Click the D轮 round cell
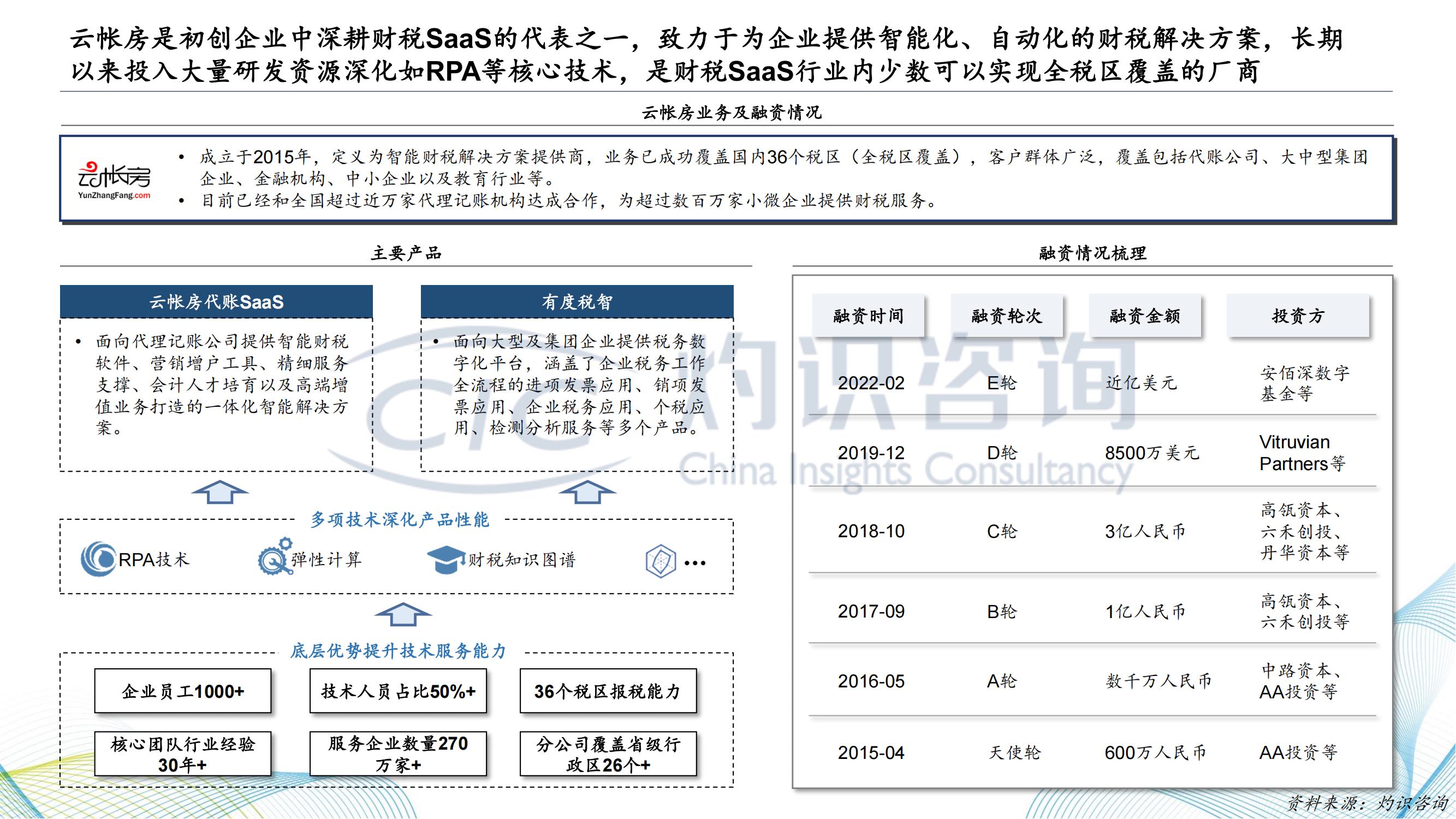Screen dimensions: 1456x819 [1002, 453]
